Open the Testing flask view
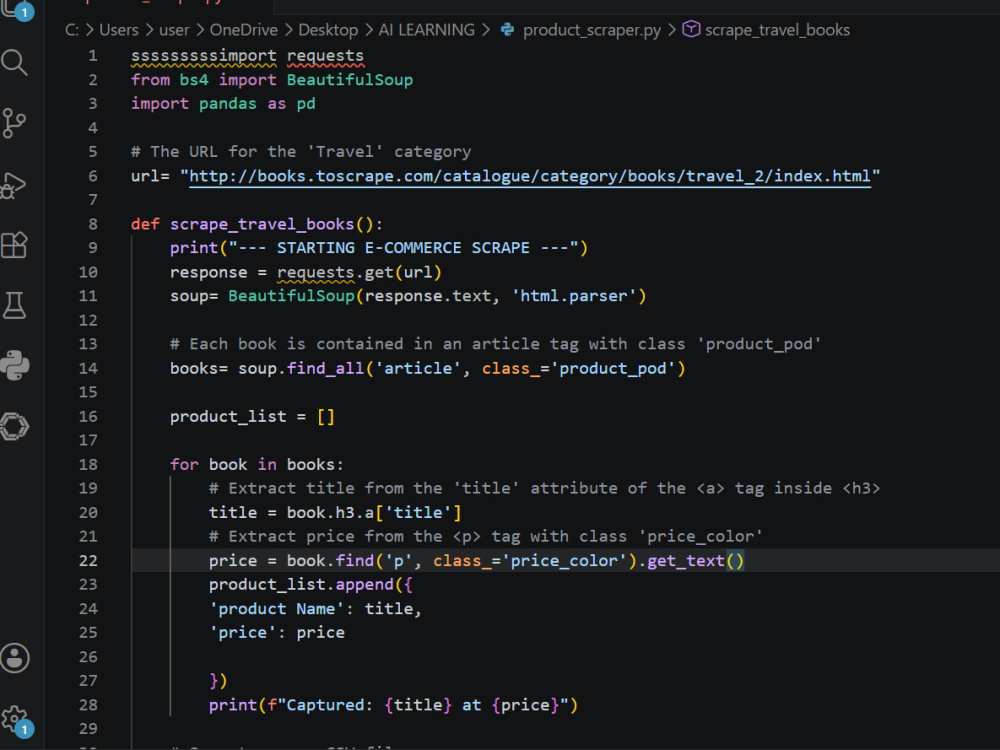This screenshot has height=750, width=1000. (x=14, y=305)
